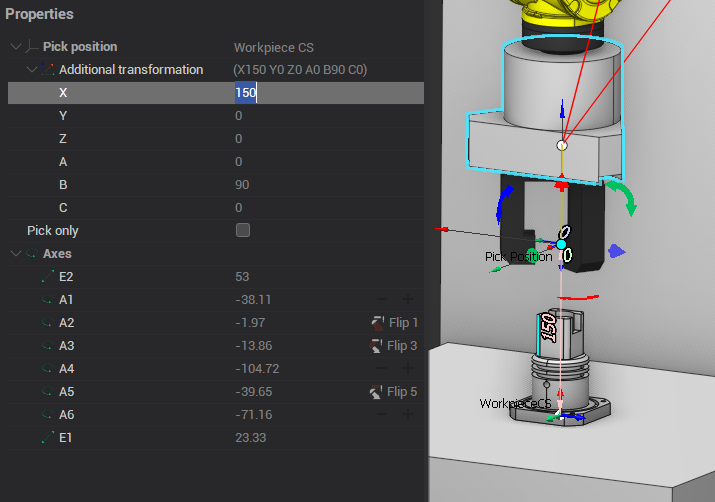Increase axis A1 with plus button
The height and width of the screenshot is (502, 715).
coord(407,300)
